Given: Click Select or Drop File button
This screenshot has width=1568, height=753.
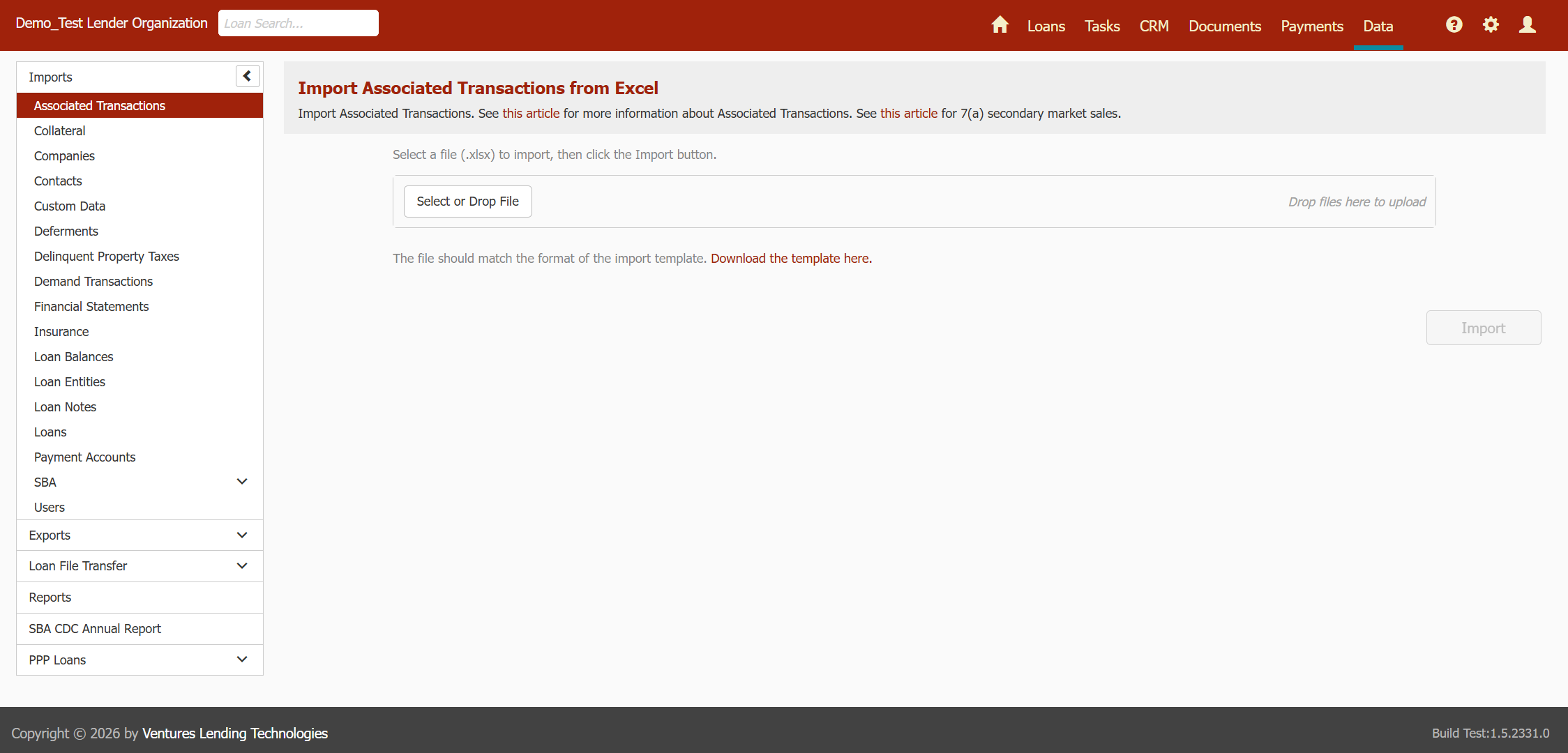Looking at the screenshot, I should [x=467, y=201].
